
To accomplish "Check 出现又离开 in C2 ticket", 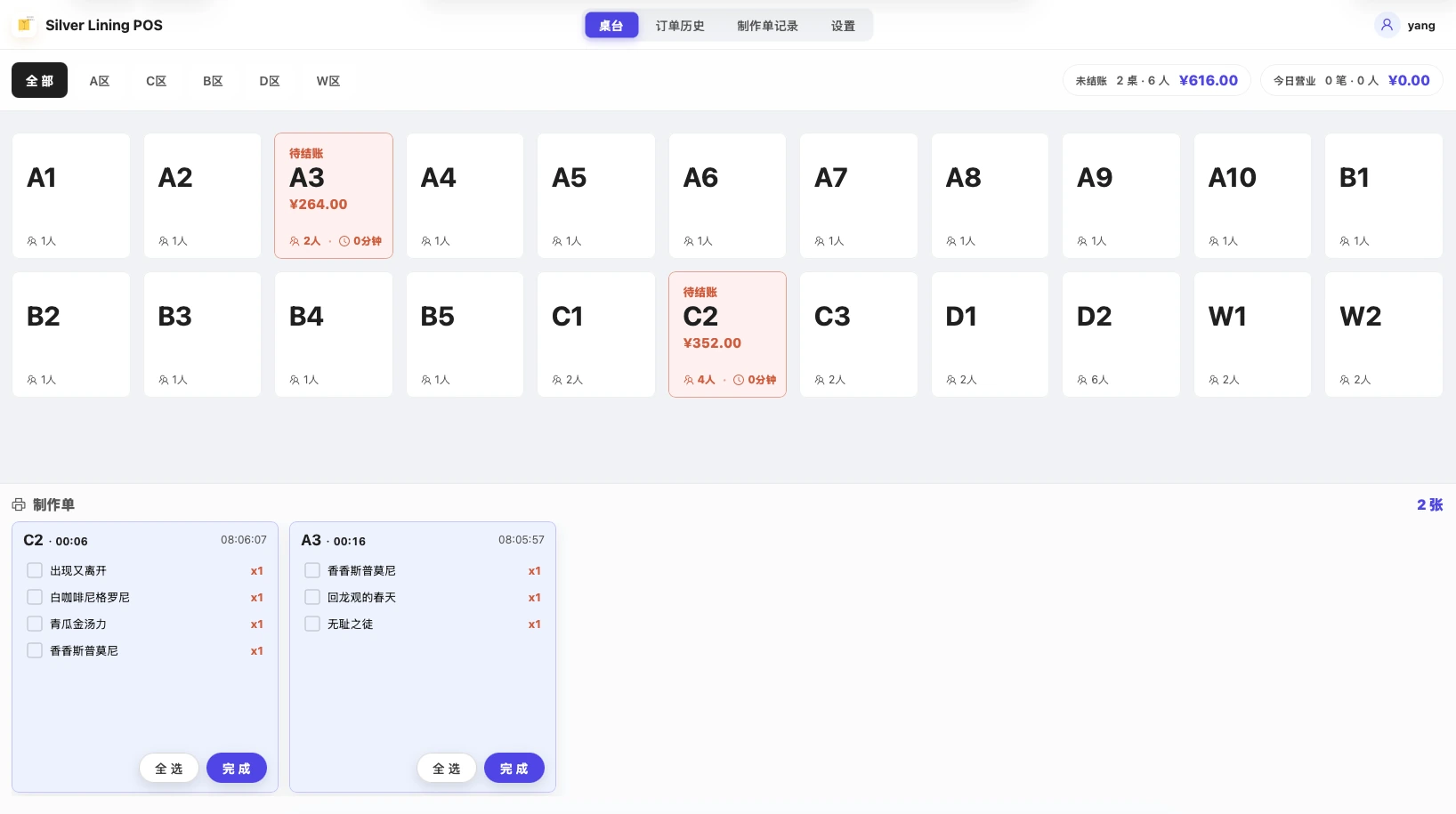I will (35, 570).
